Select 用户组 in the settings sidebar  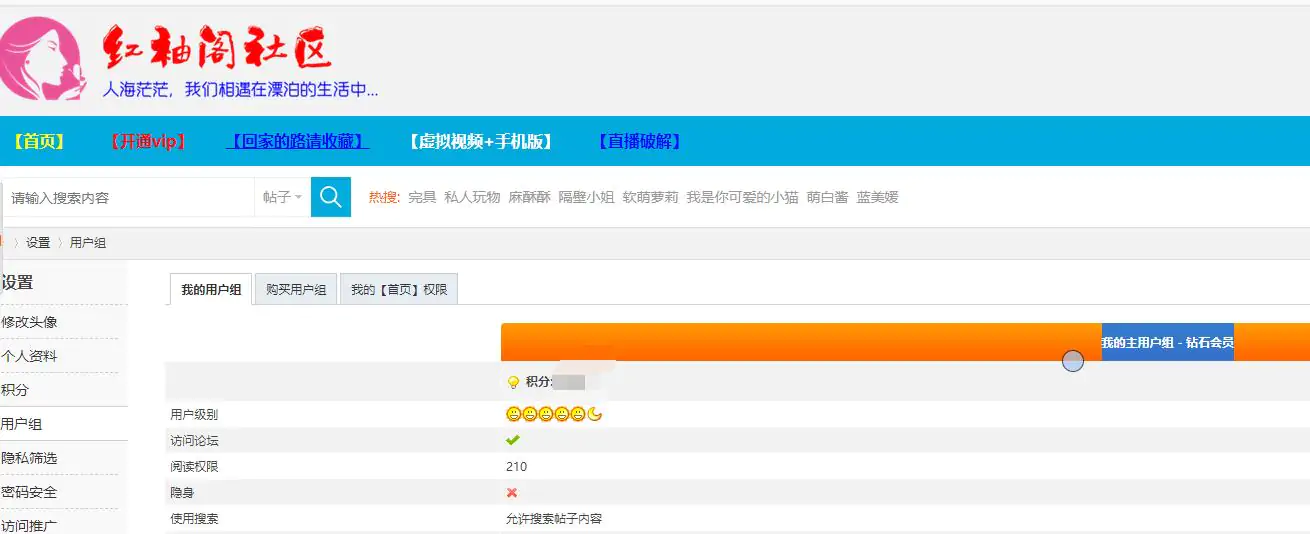click(x=22, y=424)
